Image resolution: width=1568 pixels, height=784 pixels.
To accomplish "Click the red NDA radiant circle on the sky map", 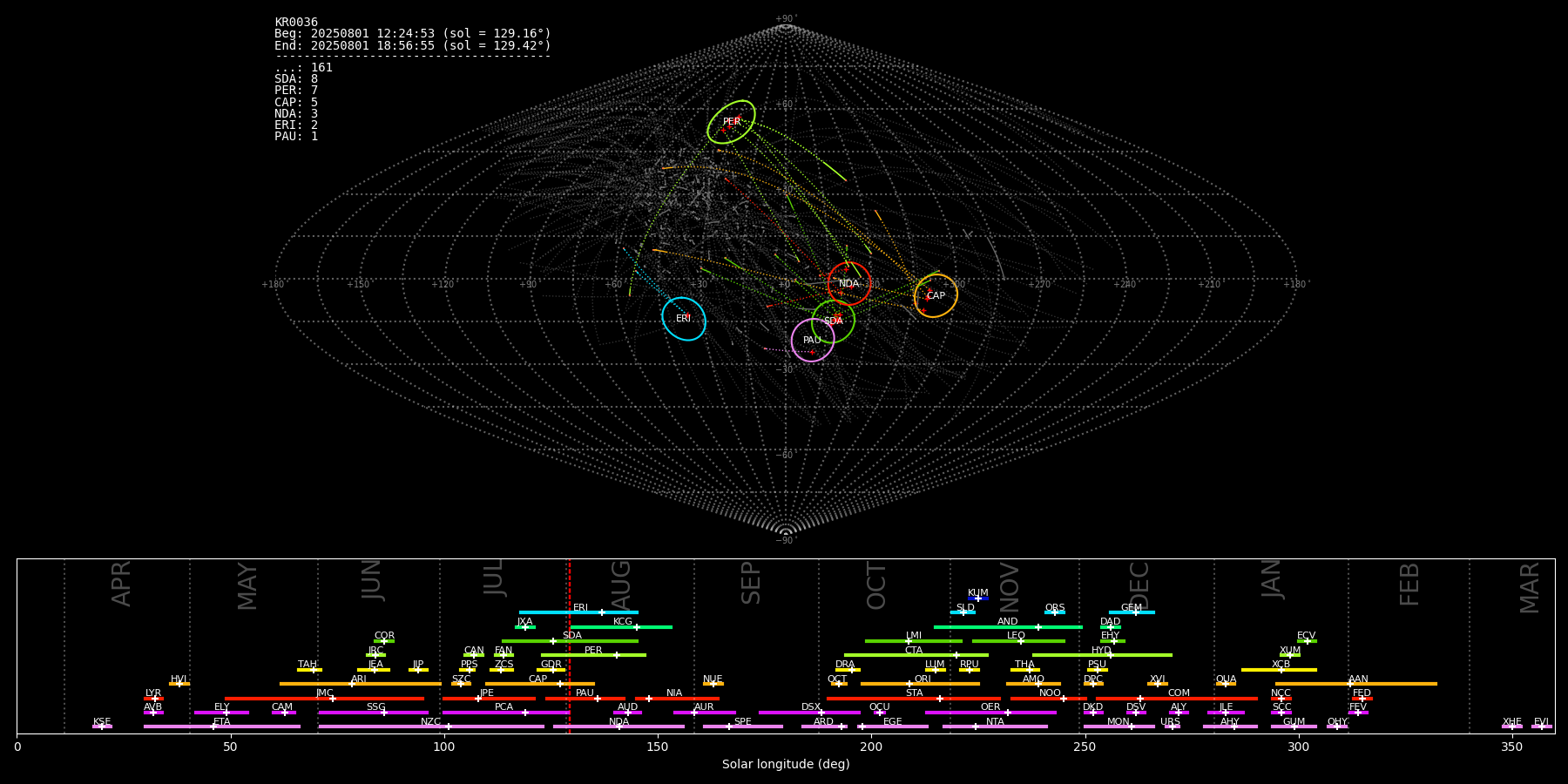I will 849,283.
